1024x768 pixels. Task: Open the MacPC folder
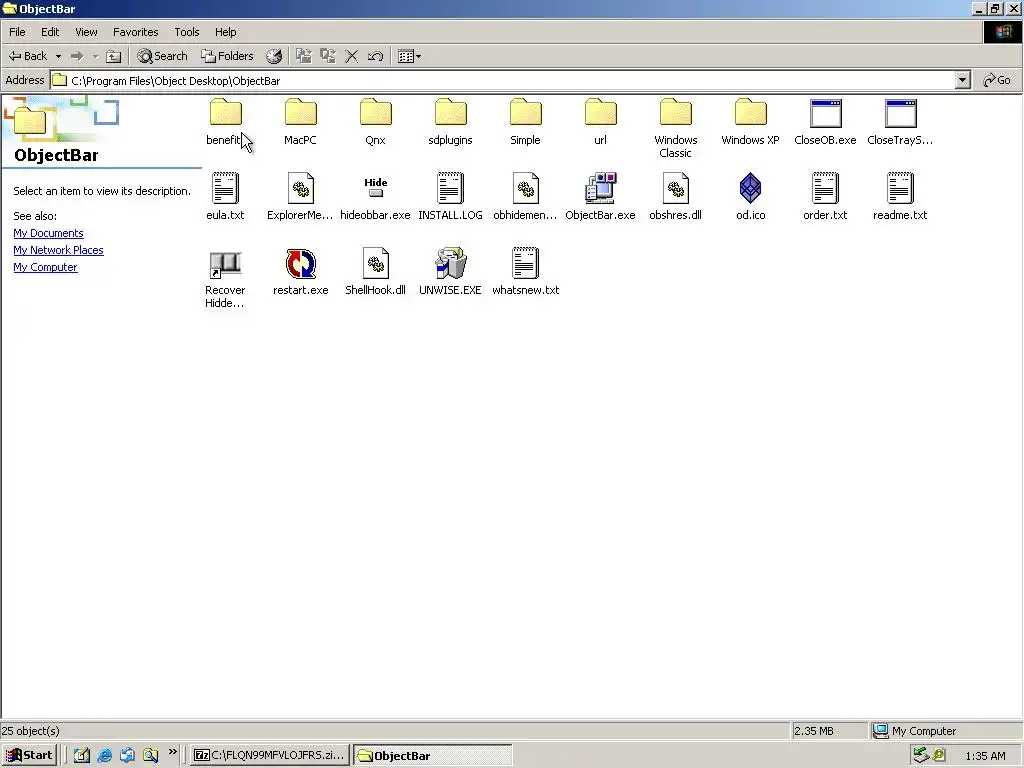(x=300, y=114)
